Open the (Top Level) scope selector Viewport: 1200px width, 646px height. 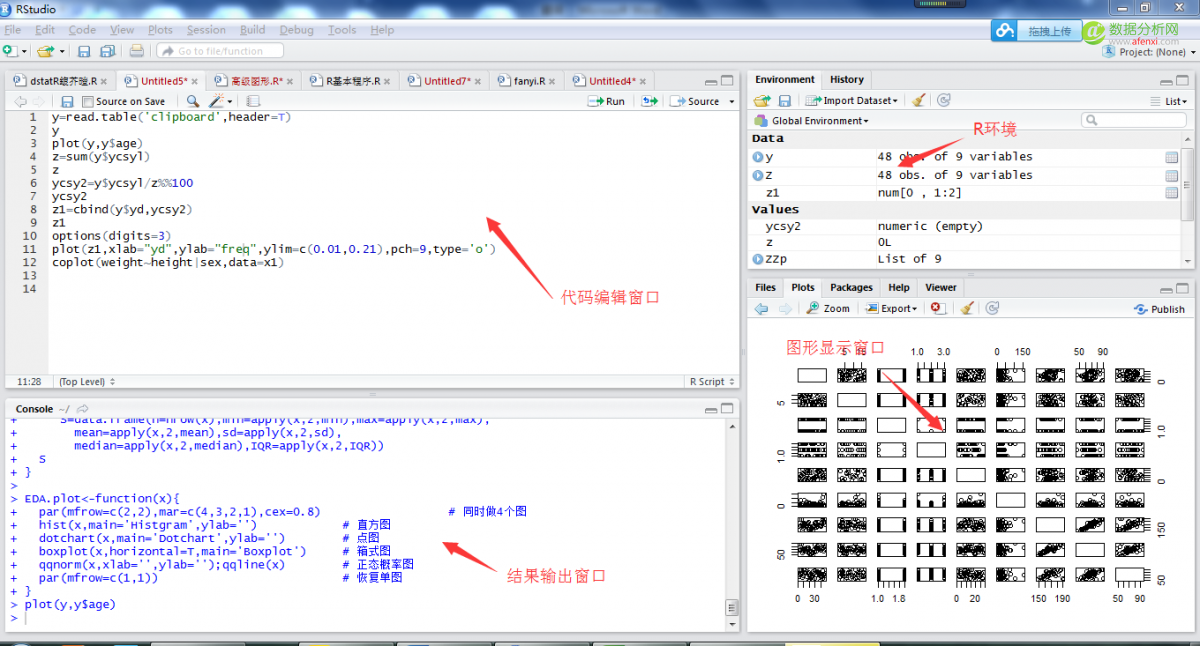(x=87, y=381)
